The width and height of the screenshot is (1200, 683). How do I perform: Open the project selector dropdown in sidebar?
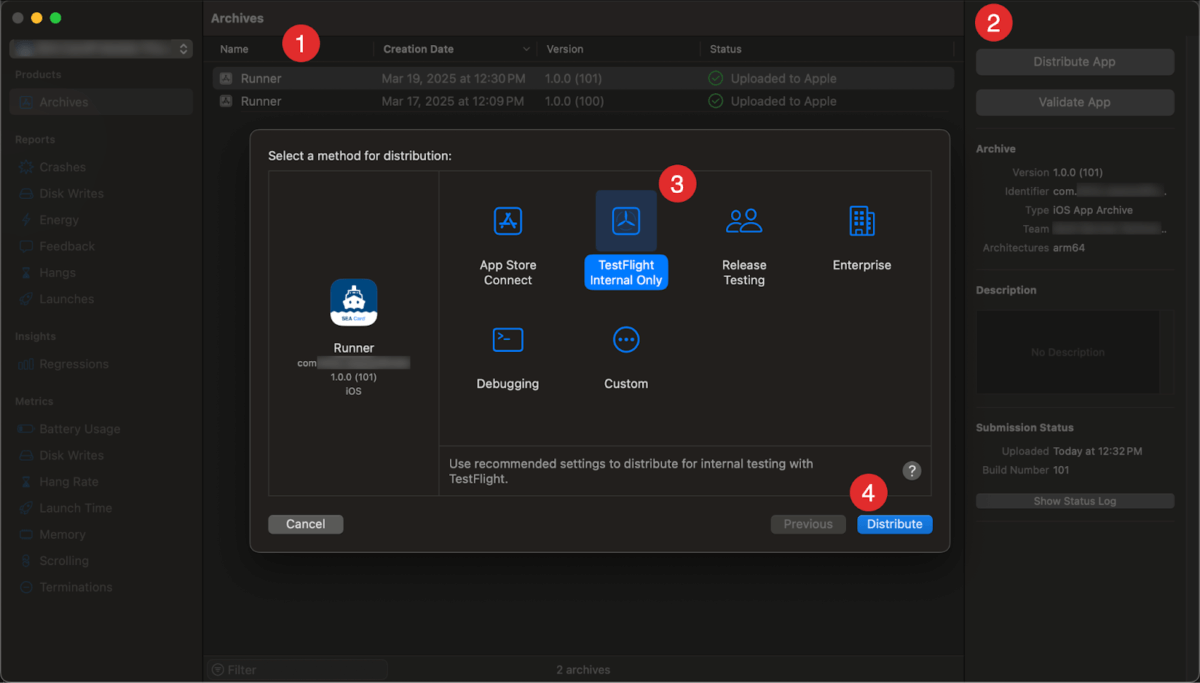point(100,48)
